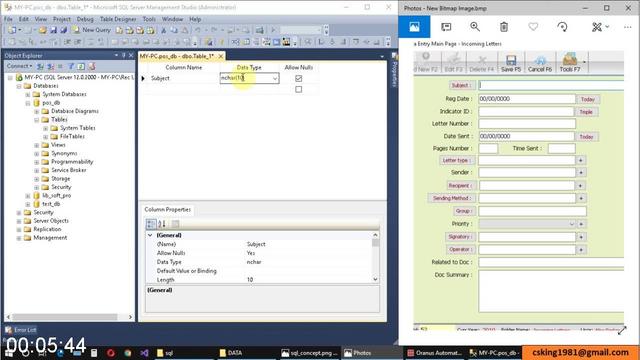Click the Auto Hide pin in Object Explorer
The width and height of the screenshot is (640, 360).
[x=124, y=55]
